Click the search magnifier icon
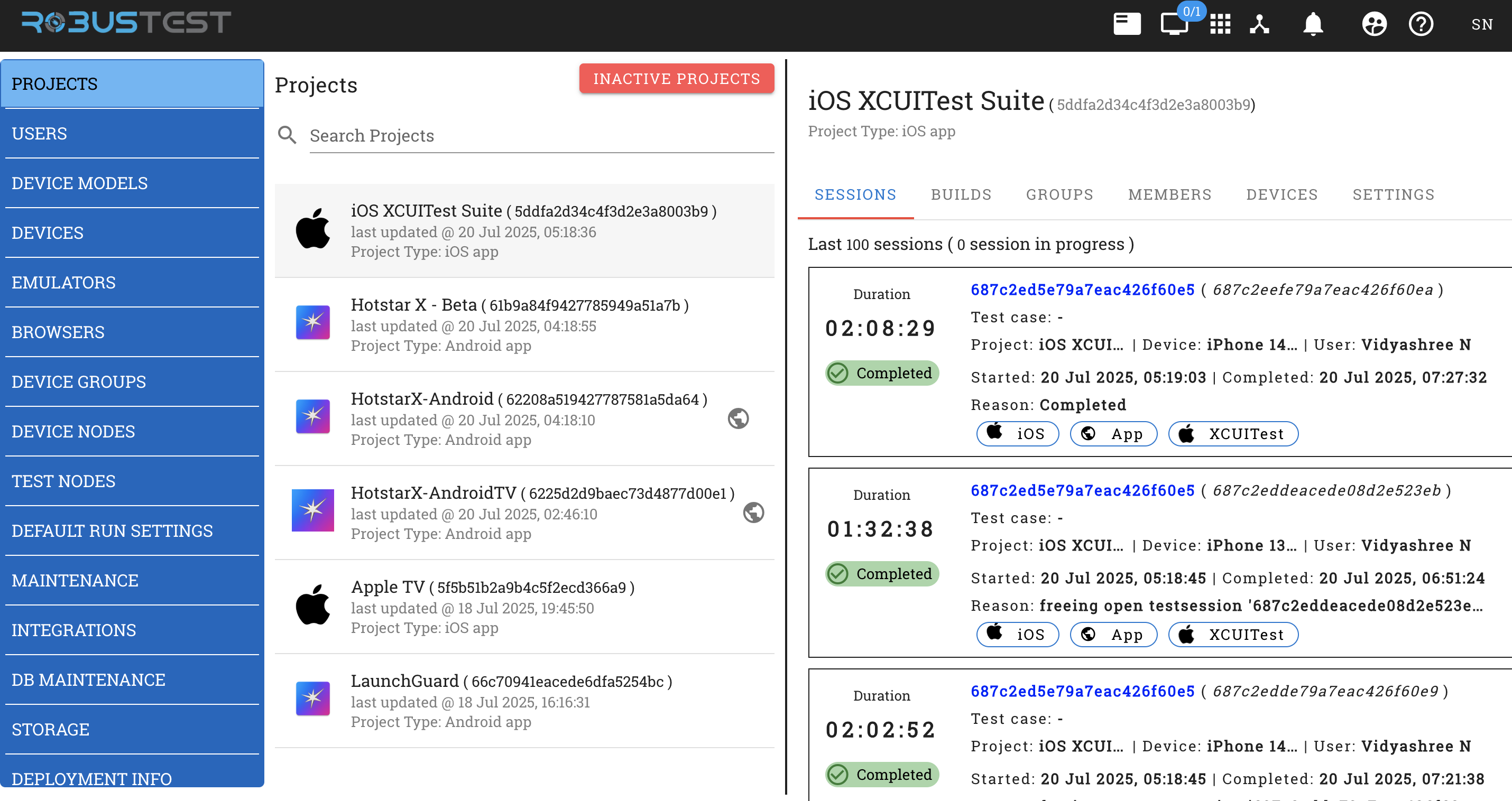Viewport: 1512px width, 801px height. [287, 135]
